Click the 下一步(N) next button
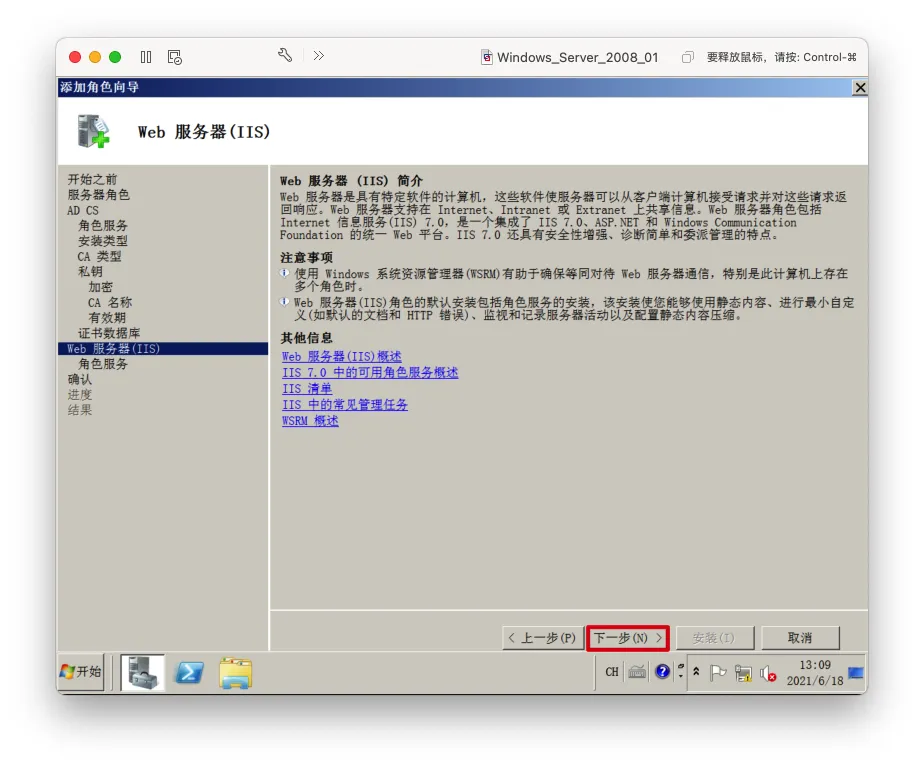This screenshot has height=769, width=924. click(x=628, y=638)
